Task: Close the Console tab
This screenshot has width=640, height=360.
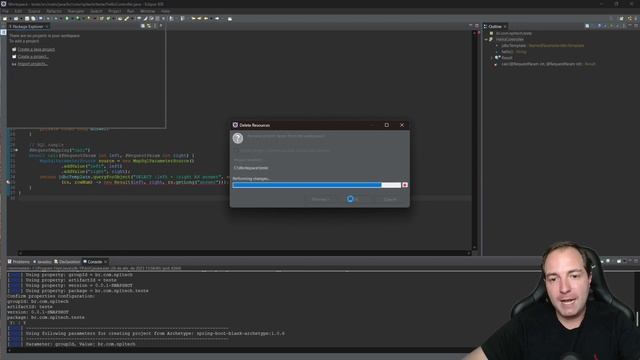Action: point(105,262)
